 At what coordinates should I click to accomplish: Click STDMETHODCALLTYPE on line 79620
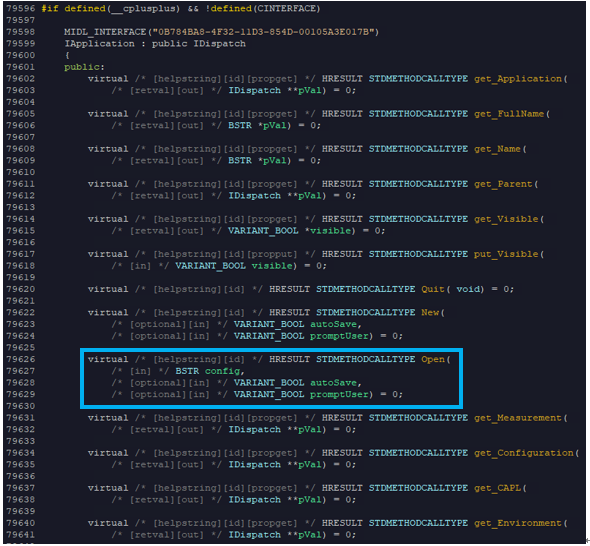pyautogui.click(x=365, y=289)
